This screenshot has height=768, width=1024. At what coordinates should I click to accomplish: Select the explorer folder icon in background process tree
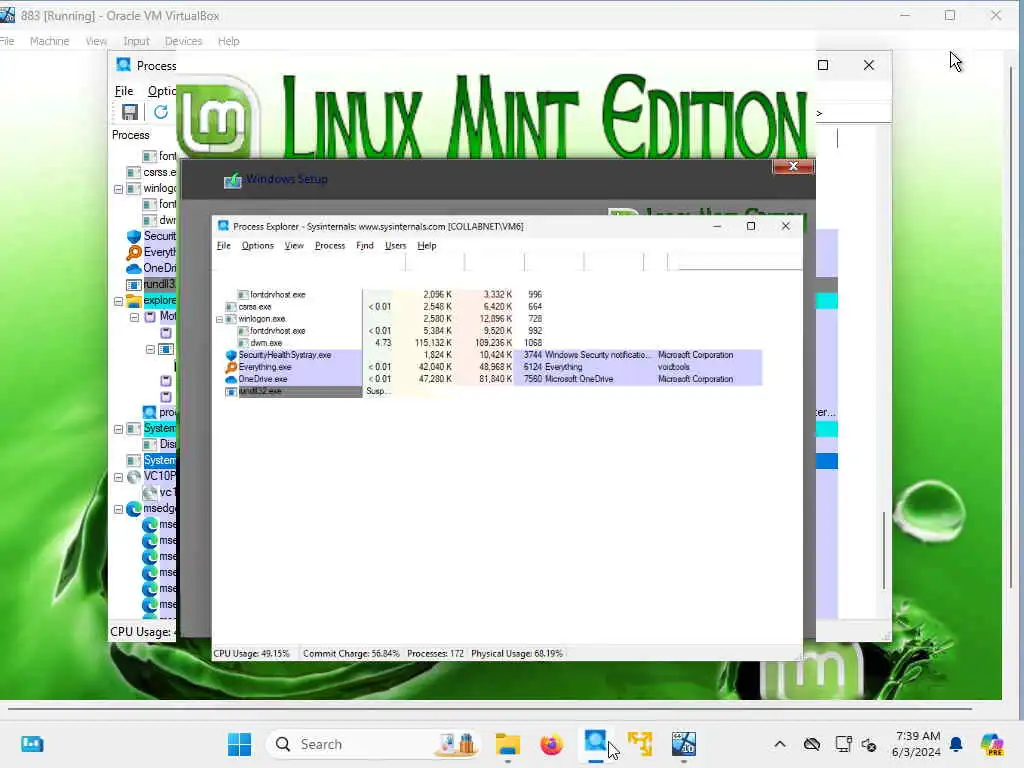click(134, 300)
